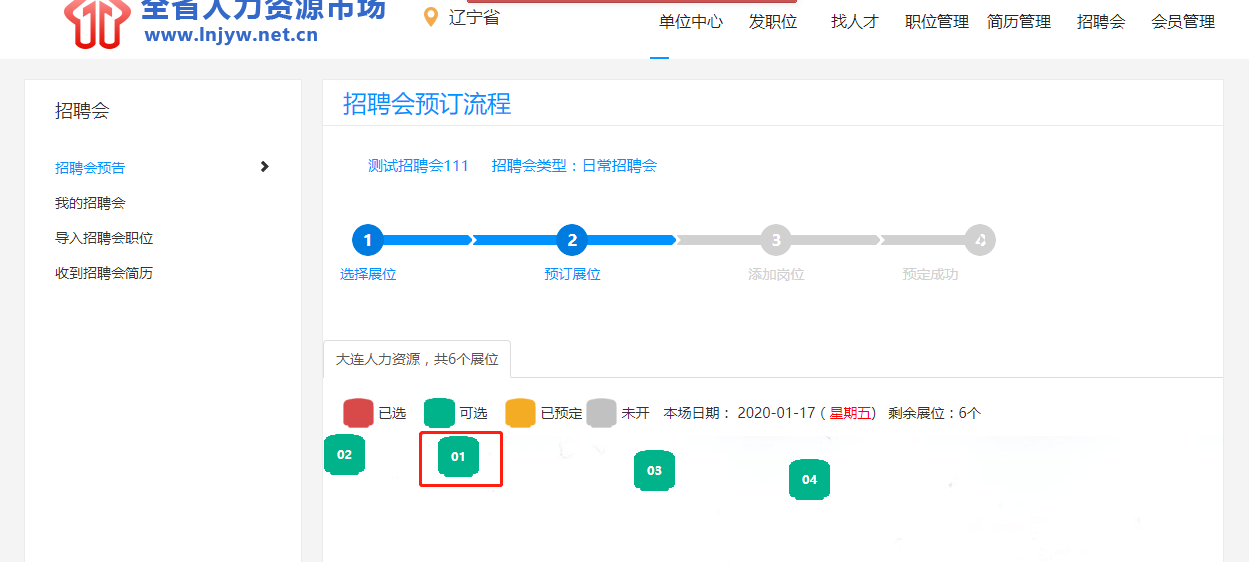Viewport: 1249px width, 562px height.
Task: Click the green 可选 legend swatch
Action: coord(439,413)
